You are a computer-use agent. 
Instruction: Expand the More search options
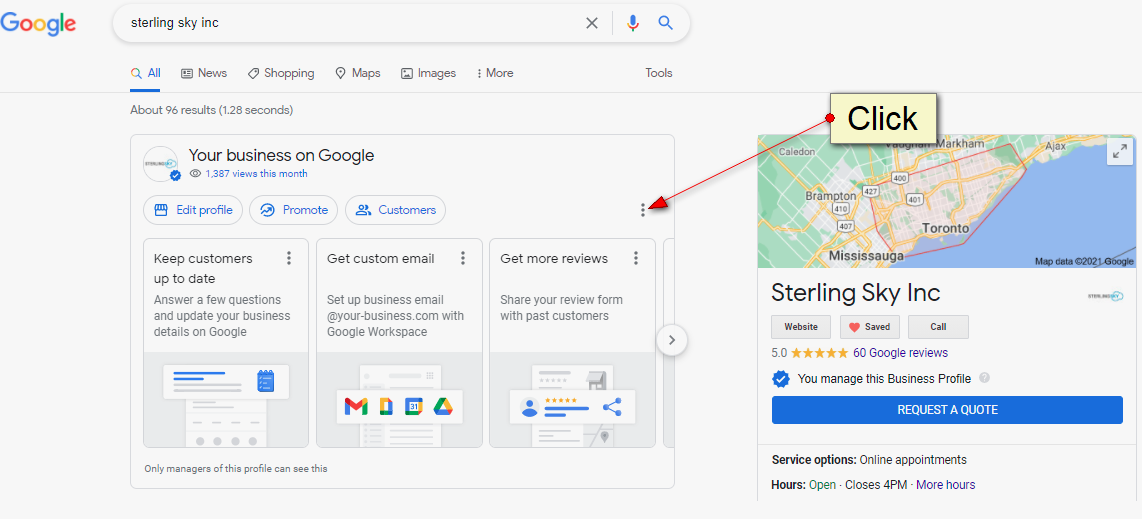(495, 73)
